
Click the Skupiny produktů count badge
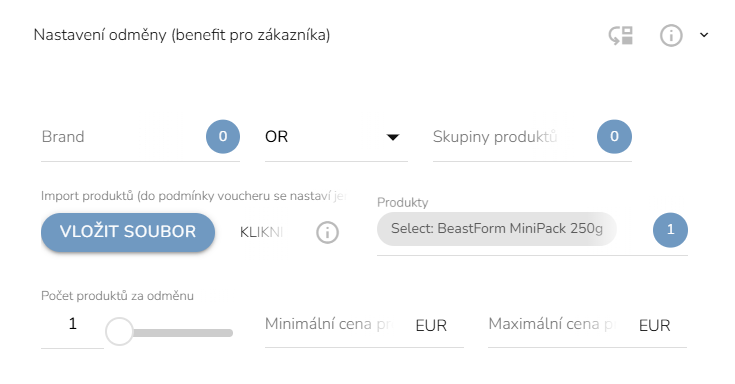pos(614,136)
